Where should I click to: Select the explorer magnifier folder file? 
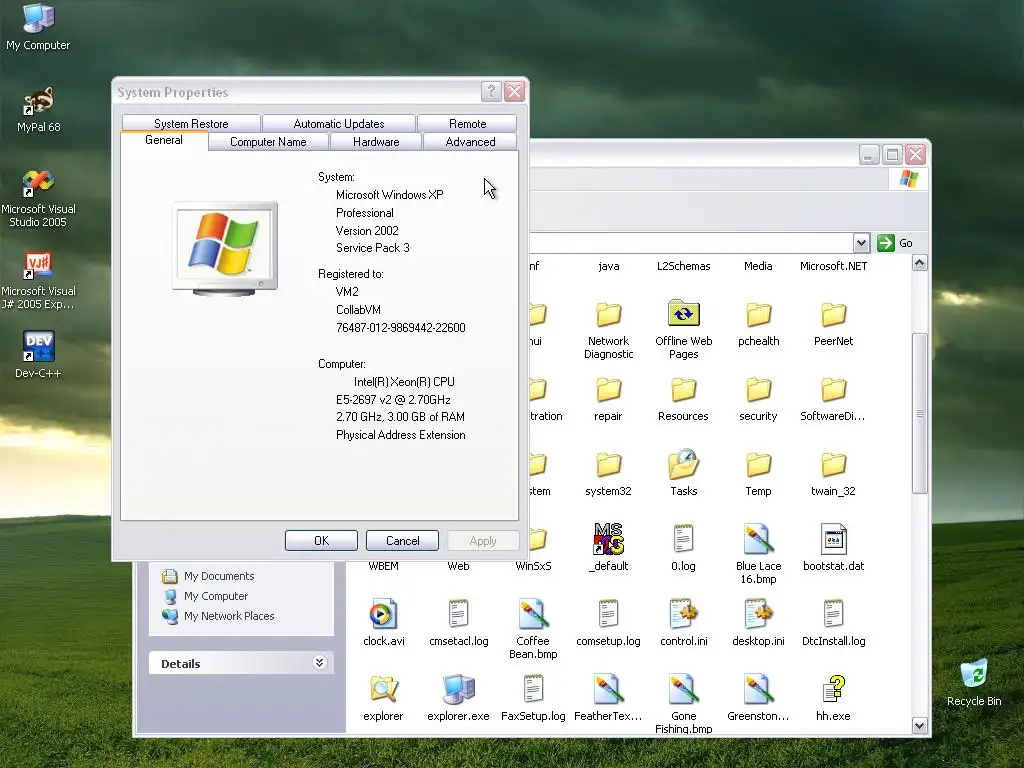point(383,697)
